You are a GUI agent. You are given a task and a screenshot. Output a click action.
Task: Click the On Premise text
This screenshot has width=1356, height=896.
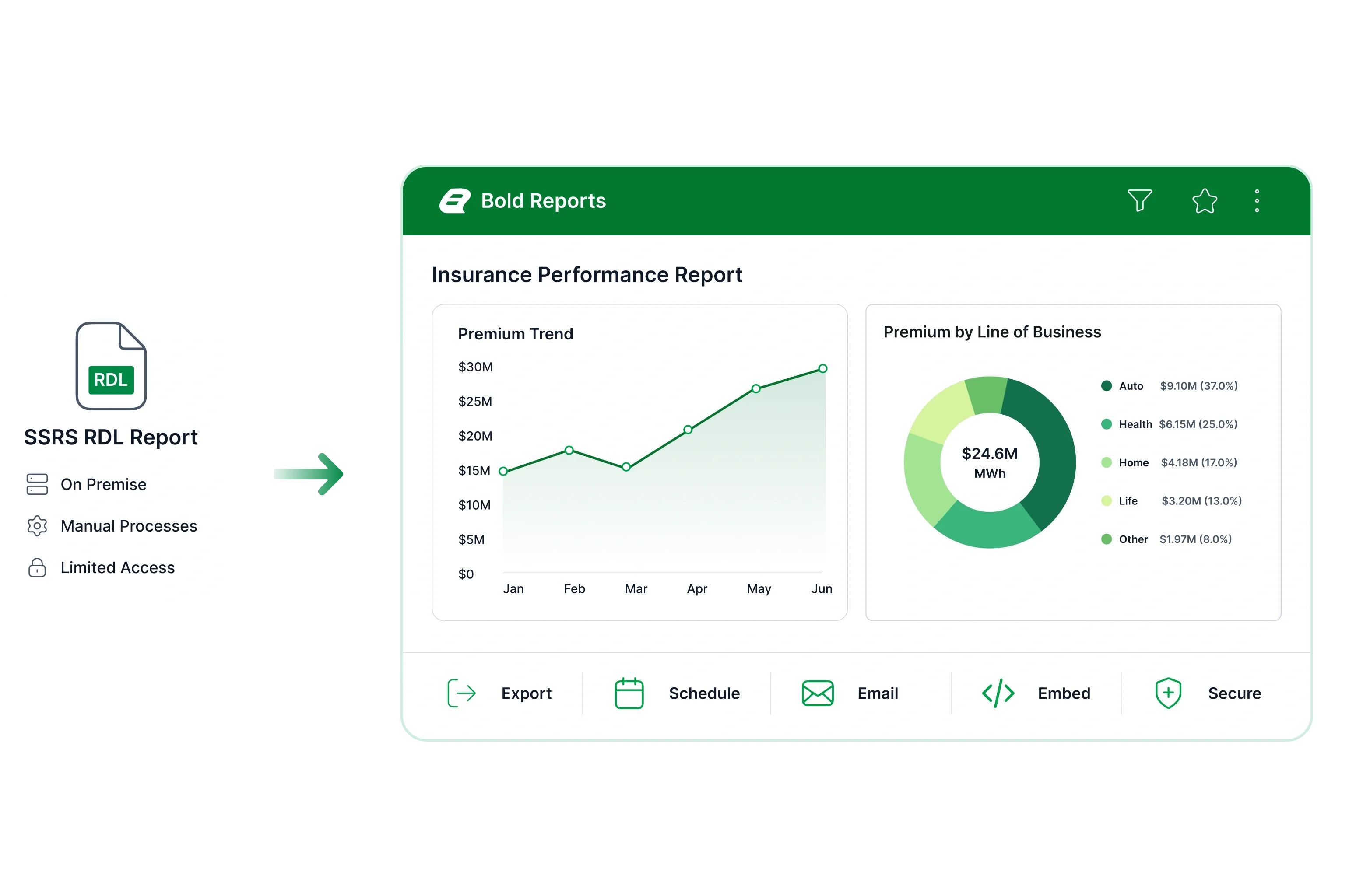coord(103,485)
